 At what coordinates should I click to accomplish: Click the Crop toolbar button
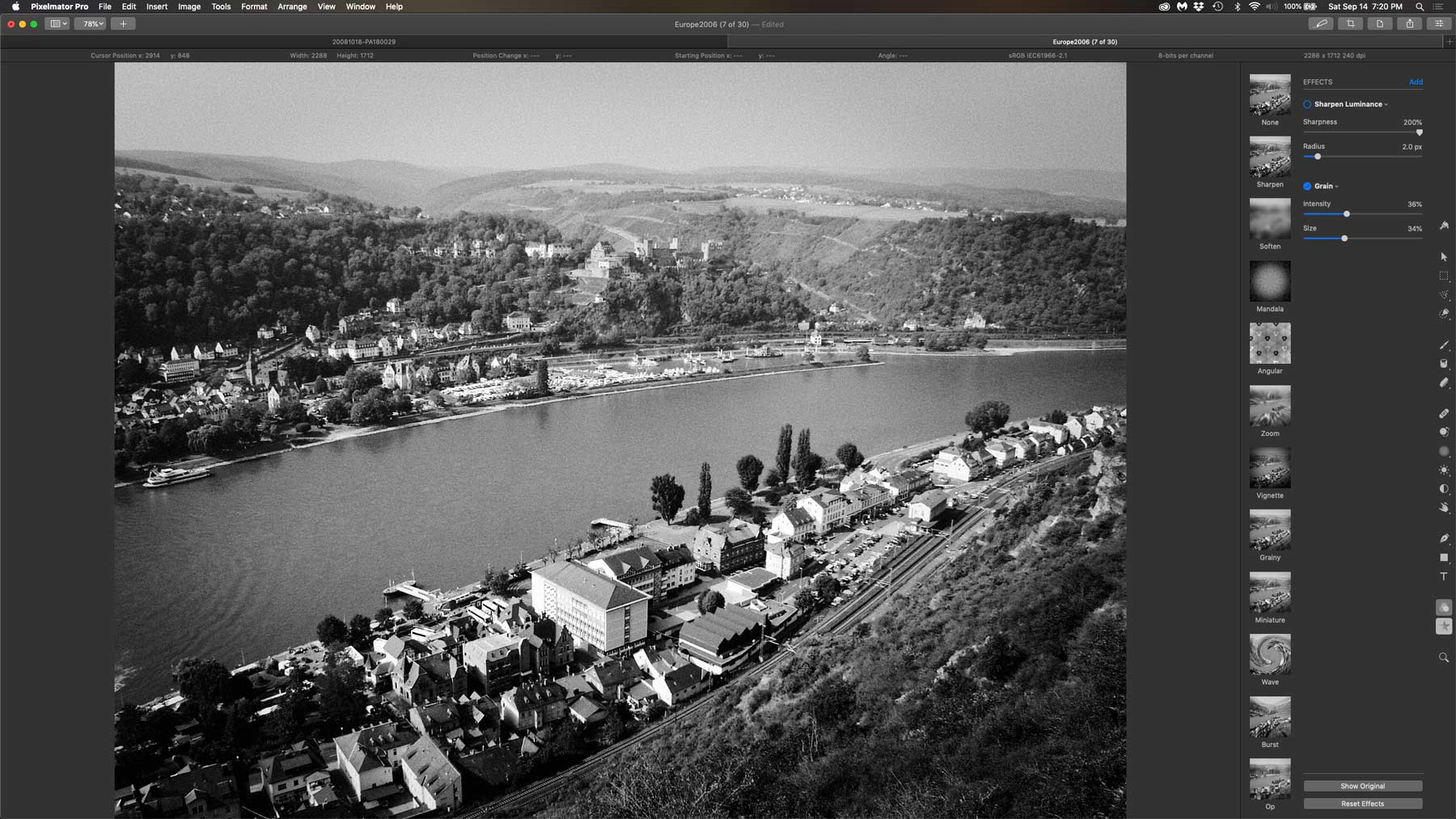1350,24
